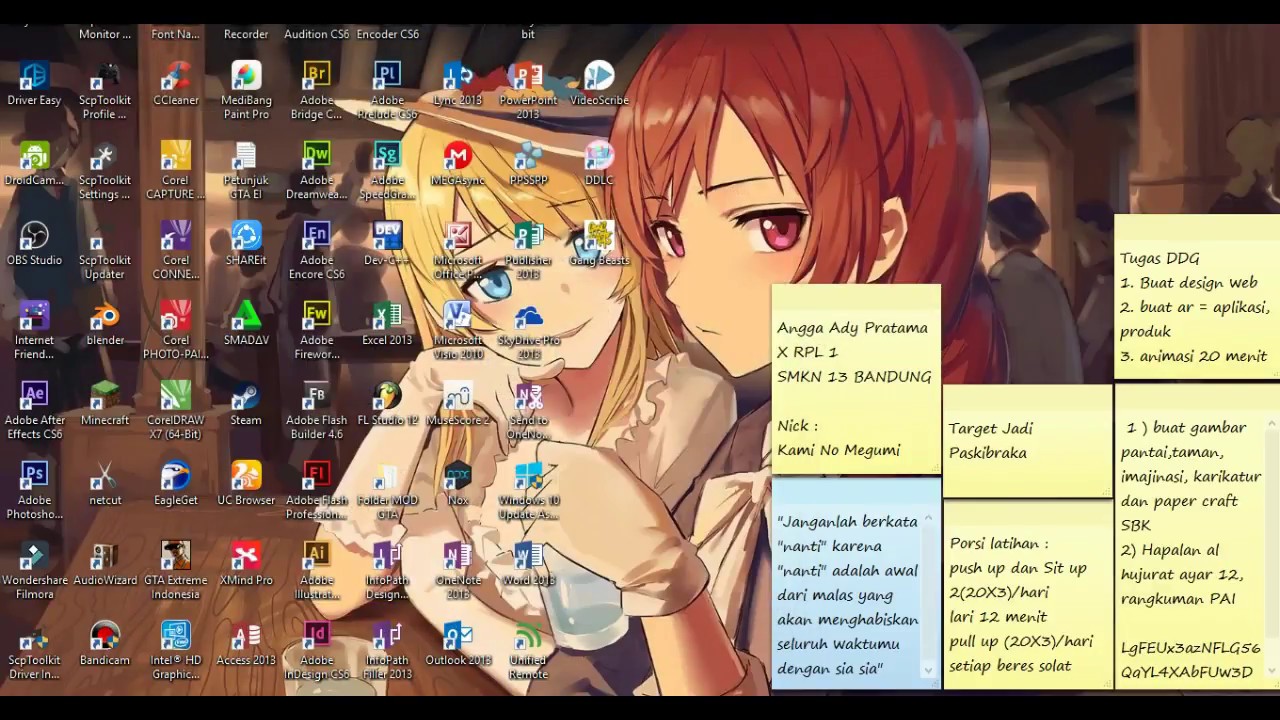Open the DroidCam desktop shortcut
Screen dimensions: 1280x720
coord(34,164)
